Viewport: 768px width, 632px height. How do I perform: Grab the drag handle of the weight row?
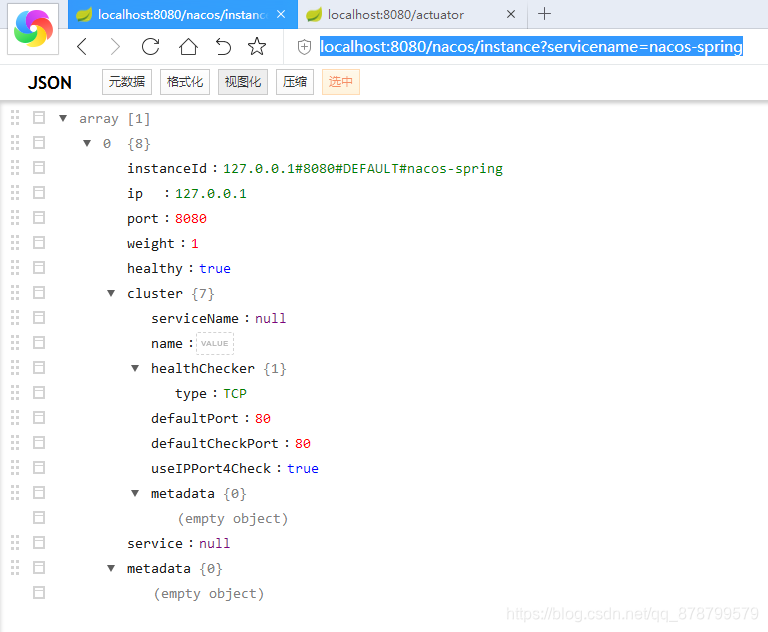[x=15, y=243]
